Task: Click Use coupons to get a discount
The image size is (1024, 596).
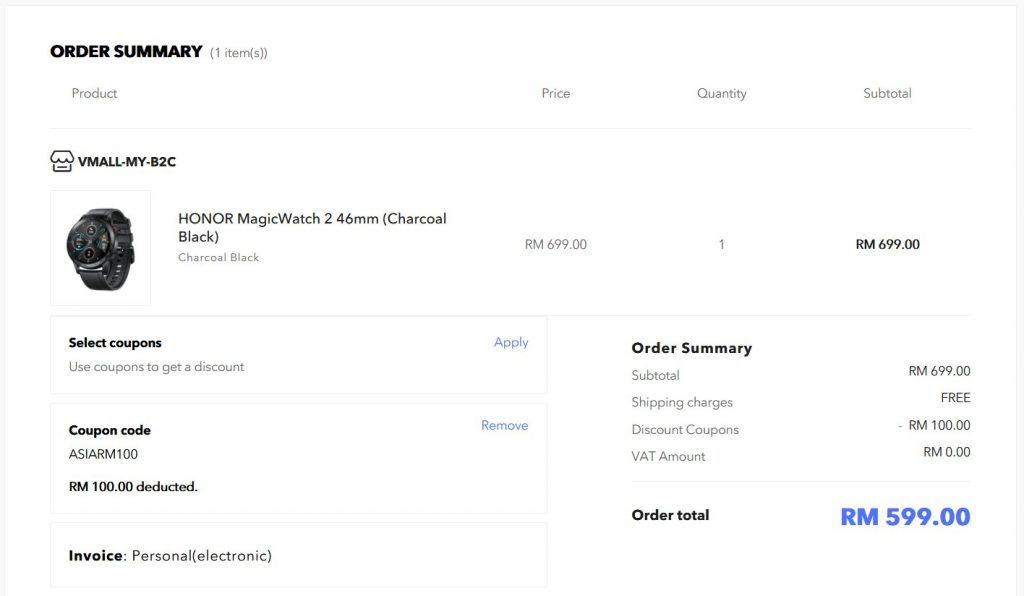Action: point(156,367)
